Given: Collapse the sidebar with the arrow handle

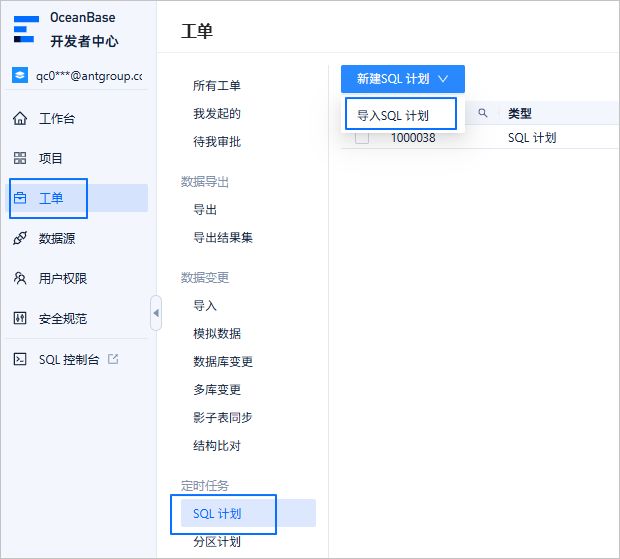Looking at the screenshot, I should coord(156,313).
